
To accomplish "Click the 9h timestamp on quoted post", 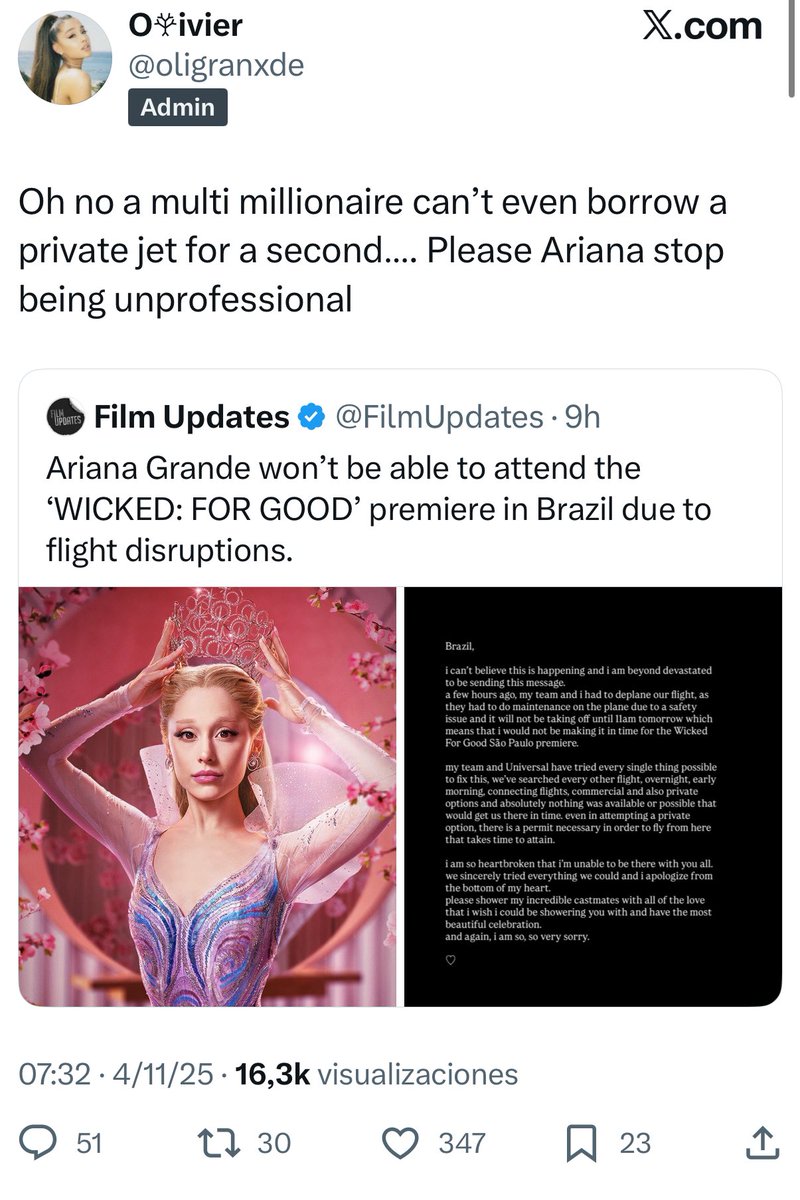I will pos(582,416).
